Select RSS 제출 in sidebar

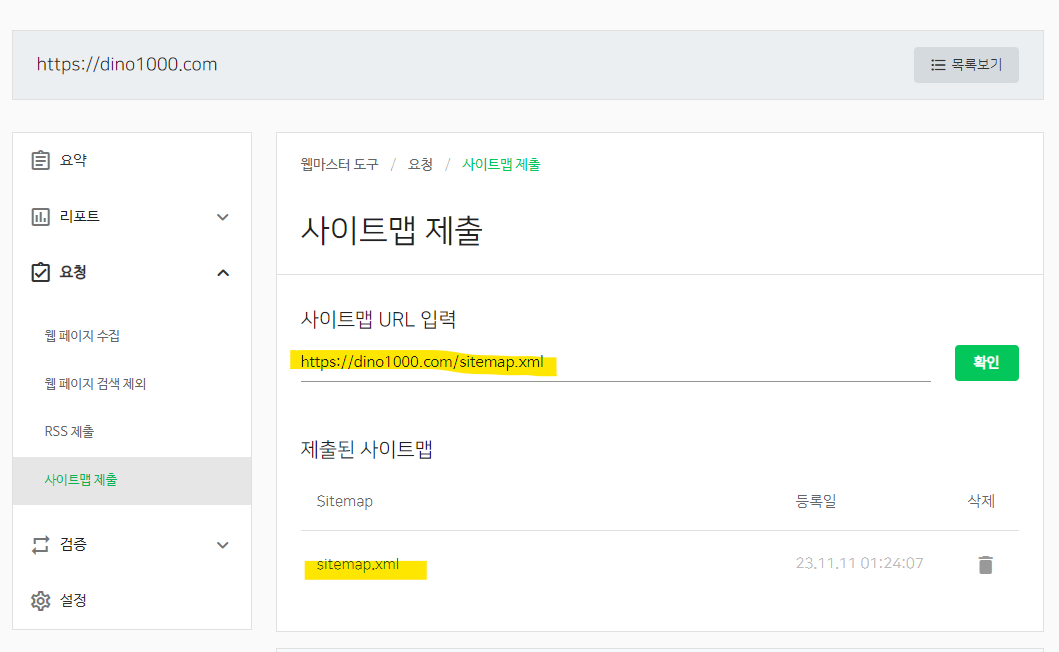(x=69, y=432)
